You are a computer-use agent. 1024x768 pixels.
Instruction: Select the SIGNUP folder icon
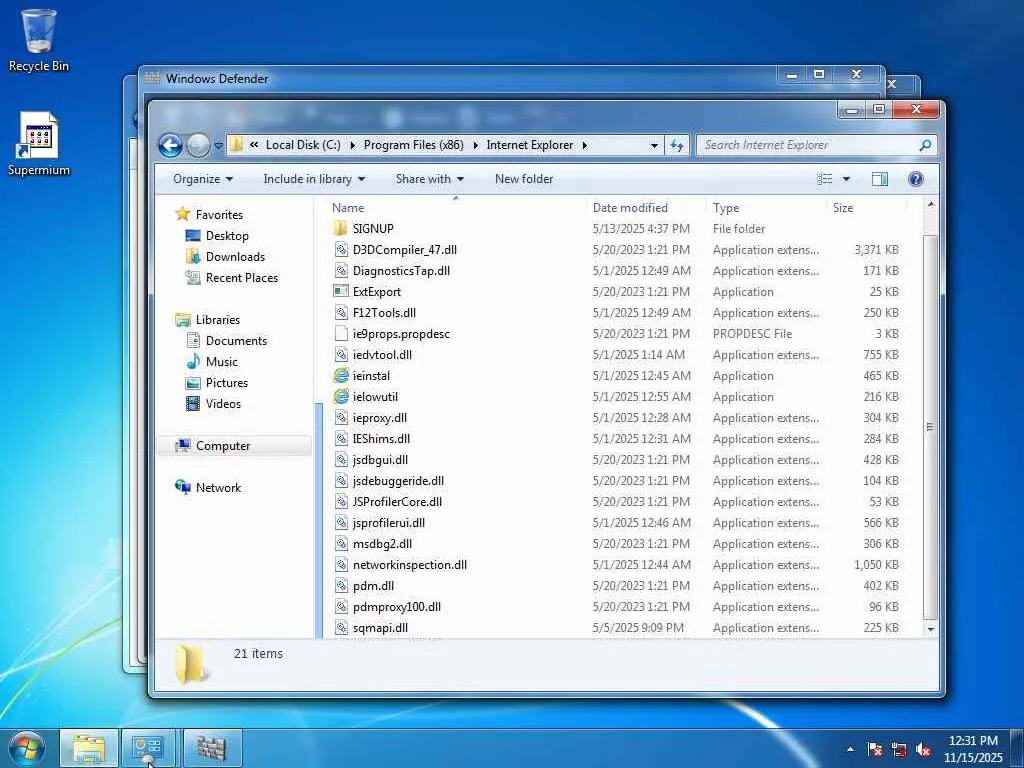[x=340, y=229]
